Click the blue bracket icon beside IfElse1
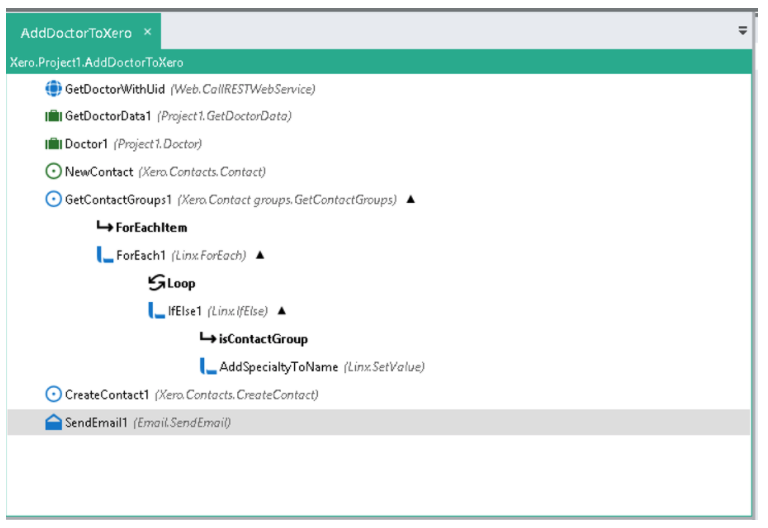768x528 pixels. 156,311
